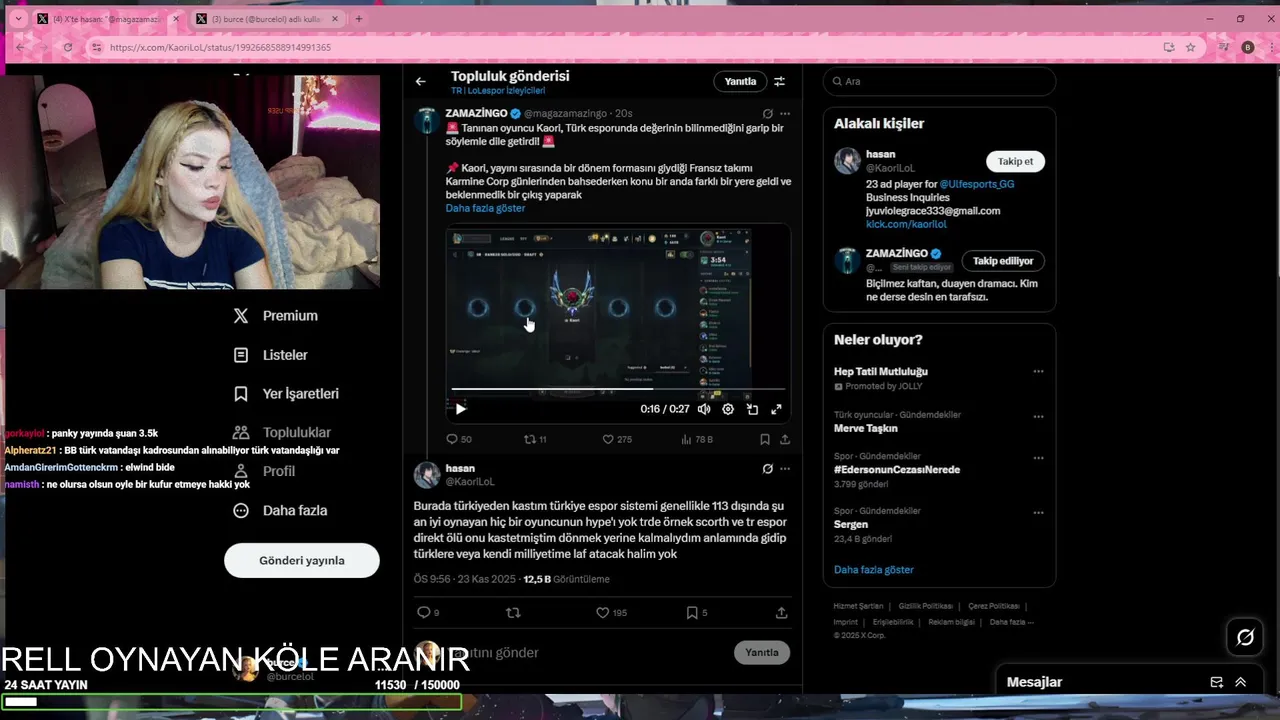Image resolution: width=1280 pixels, height=720 pixels.
Task: Open options for Merve Taşkın trend
Action: pos(1038,417)
